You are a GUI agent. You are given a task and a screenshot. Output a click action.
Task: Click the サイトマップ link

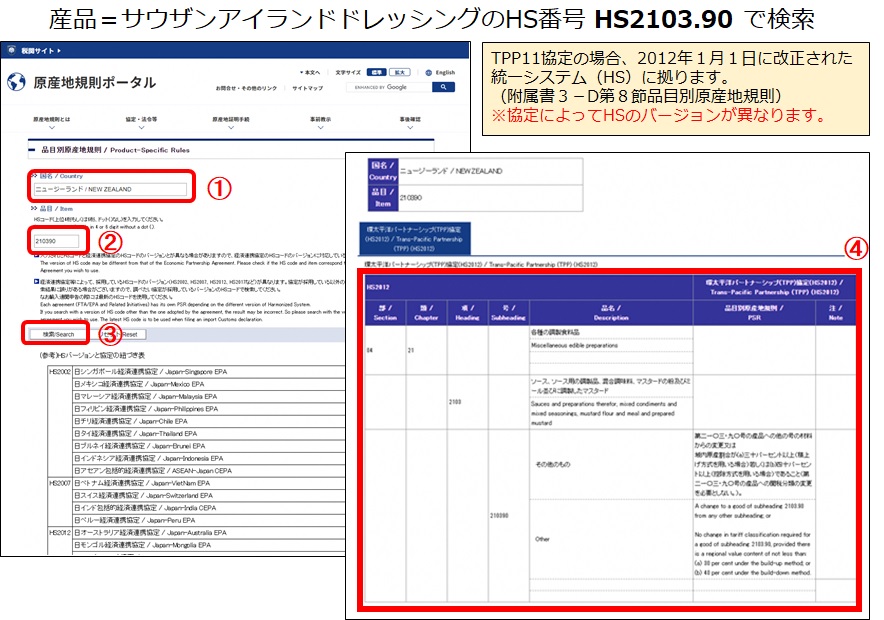(306, 89)
